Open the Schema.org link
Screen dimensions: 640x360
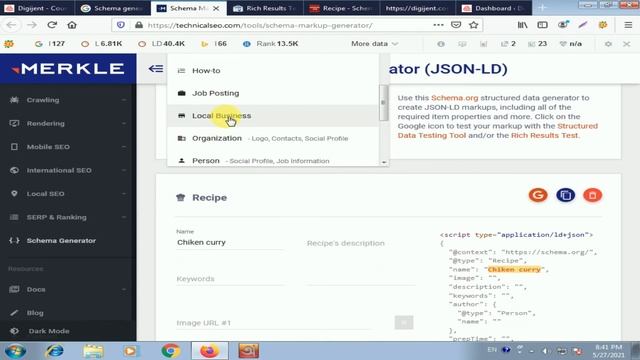454,98
